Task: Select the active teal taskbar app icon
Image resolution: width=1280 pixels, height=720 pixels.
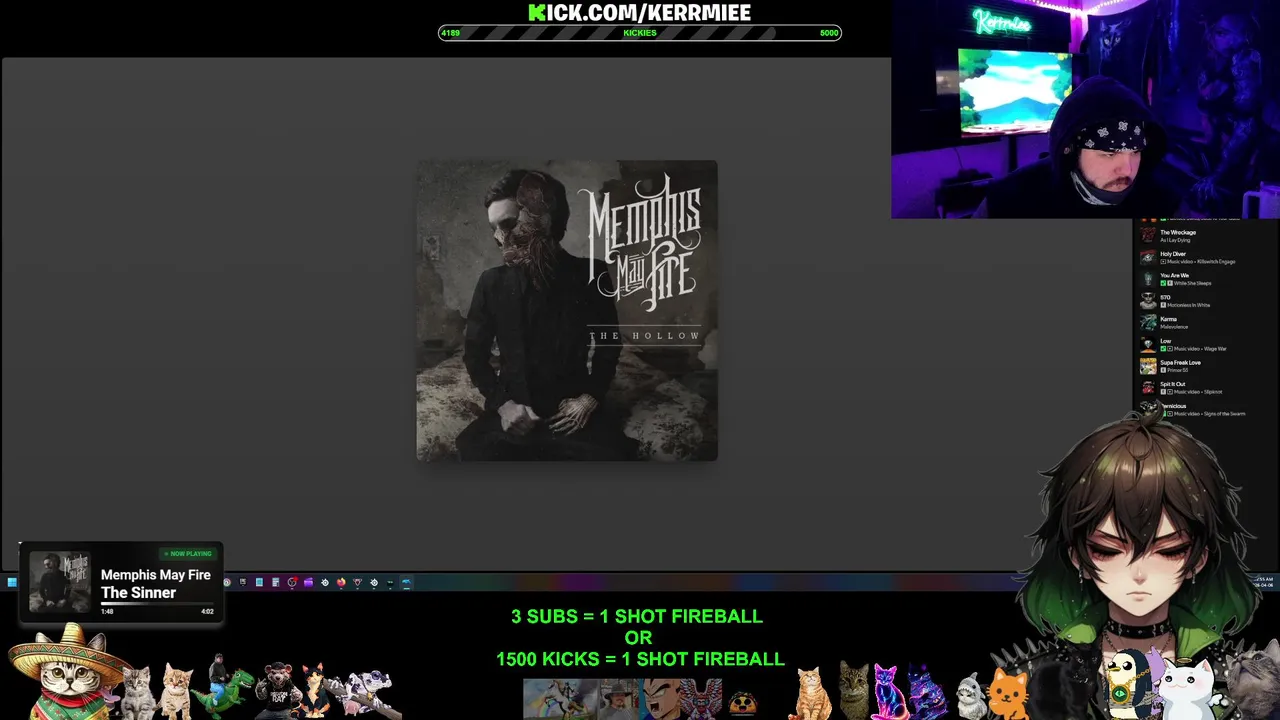Action: pyautogui.click(x=406, y=582)
